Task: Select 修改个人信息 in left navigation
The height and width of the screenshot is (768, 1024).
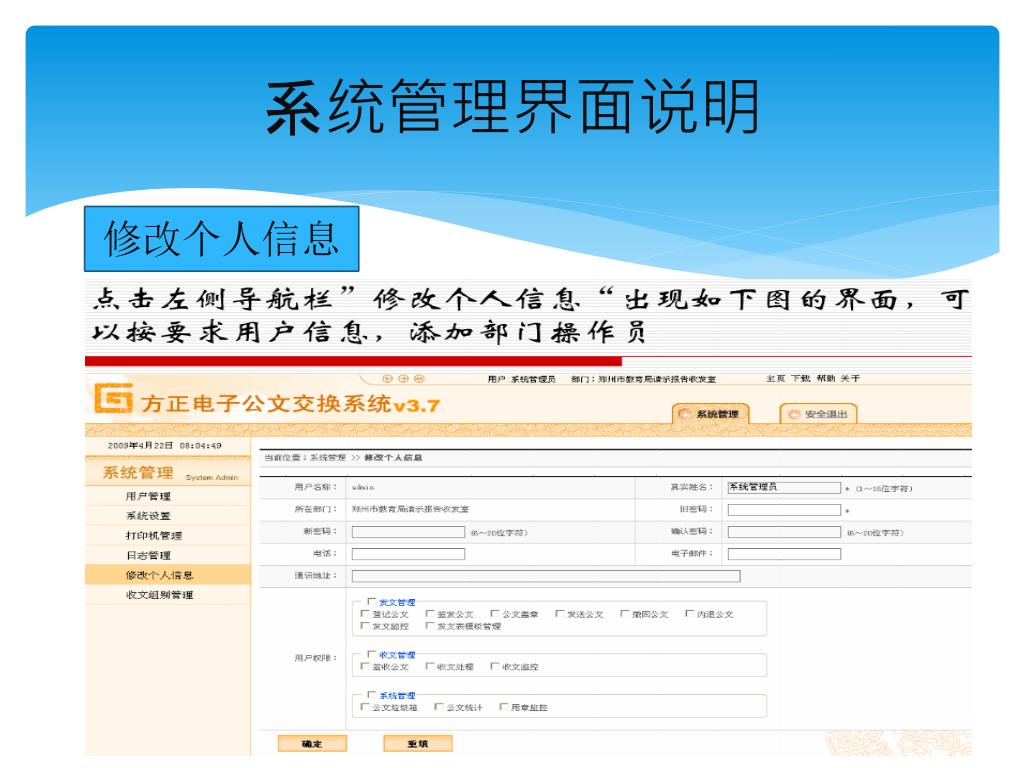Action: (x=168, y=575)
